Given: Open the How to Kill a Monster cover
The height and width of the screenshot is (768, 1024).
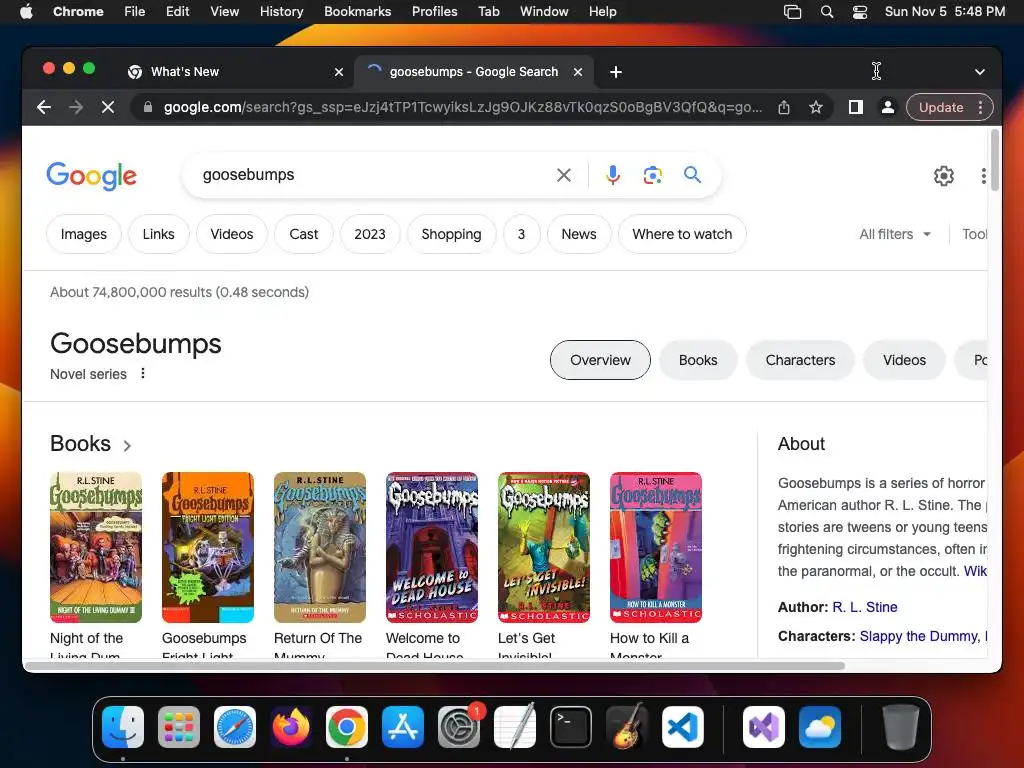Looking at the screenshot, I should coord(656,547).
